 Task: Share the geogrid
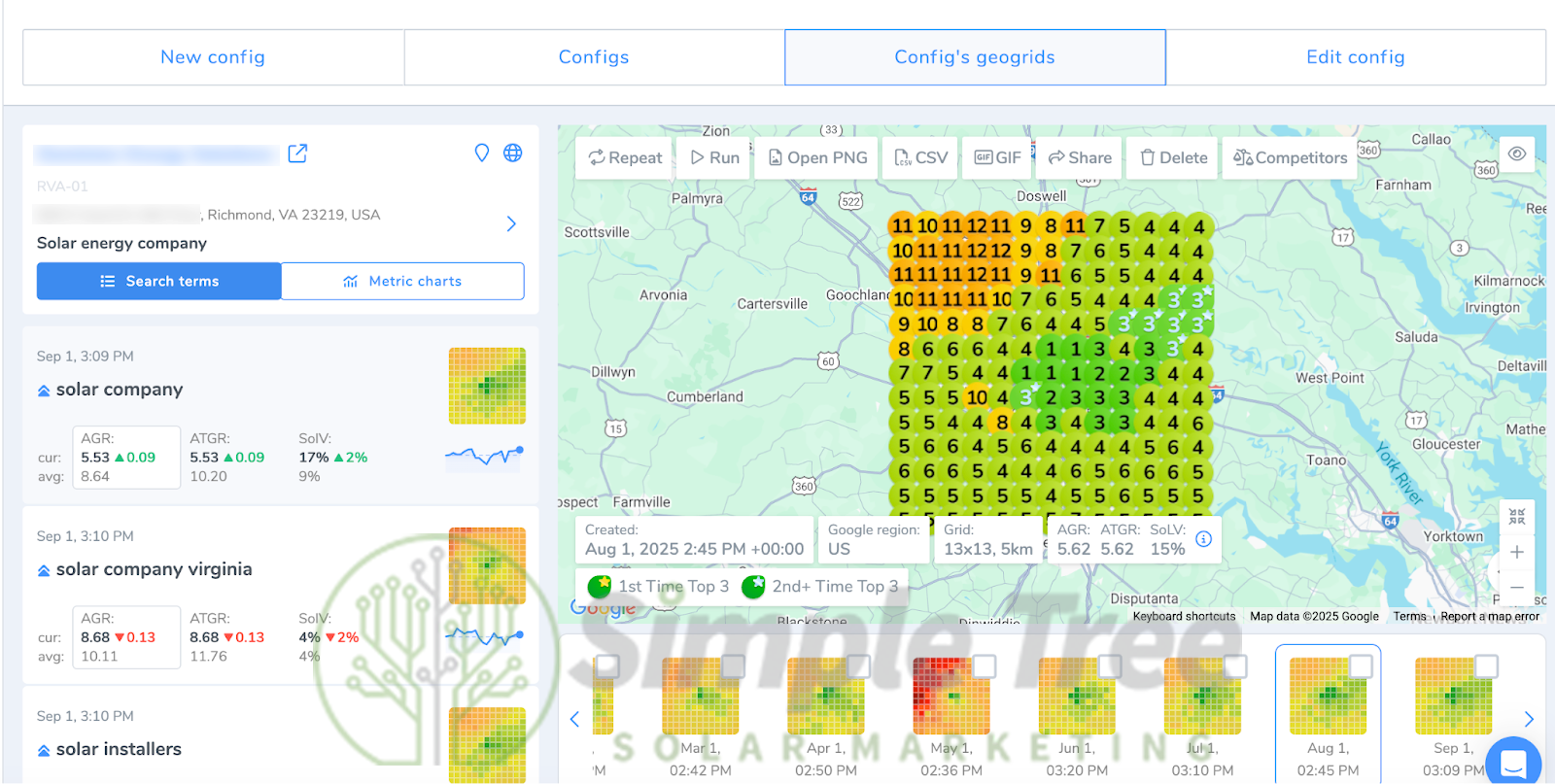[x=1079, y=157]
